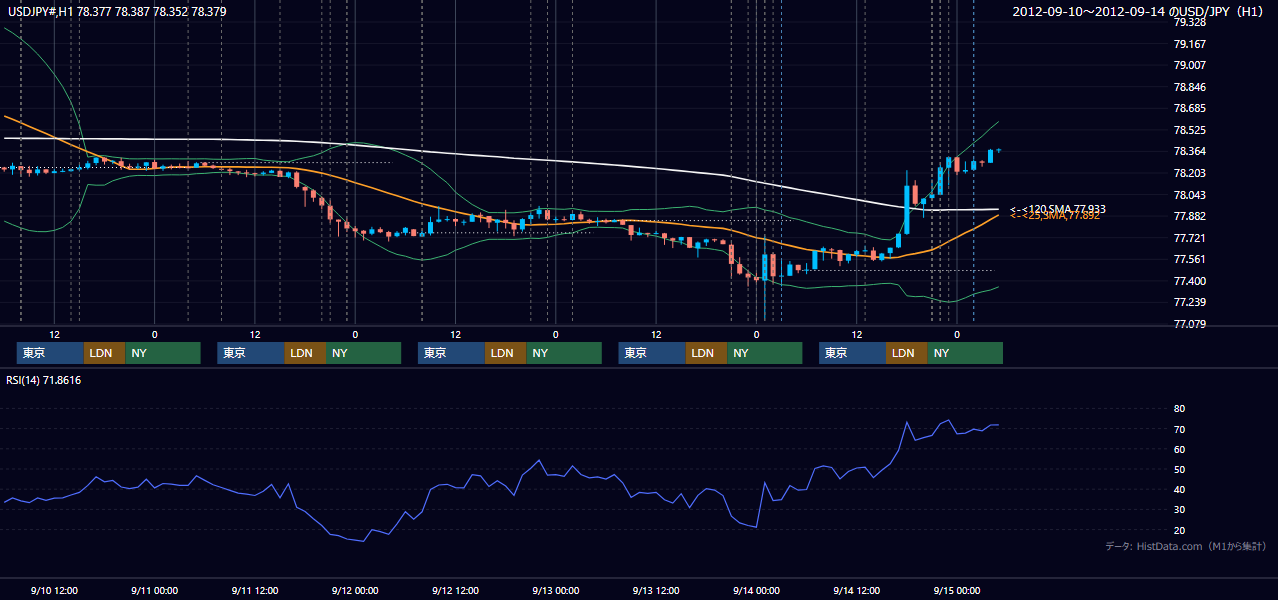Viewport: 1278px width, 600px height.
Task: Select the 77.079 price axis label
Action: pyautogui.click(x=1189, y=324)
